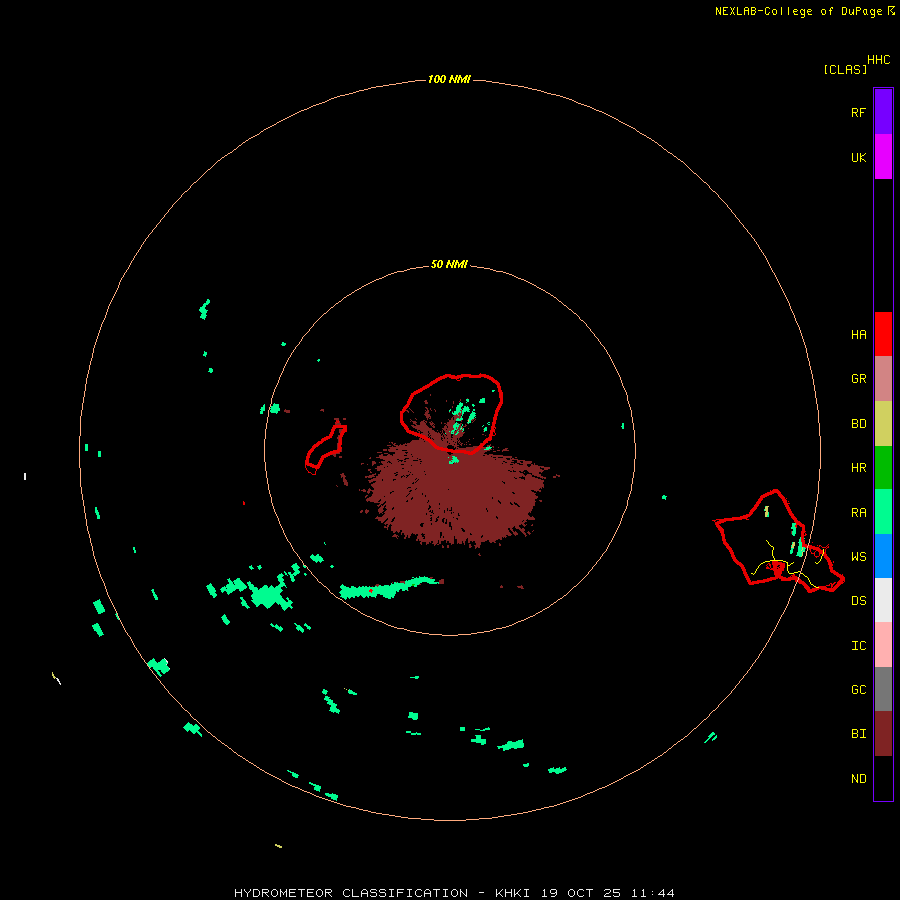Viewport: 900px width, 900px height.
Task: Click the small red-outlined island west of center
Action: pyautogui.click(x=325, y=449)
